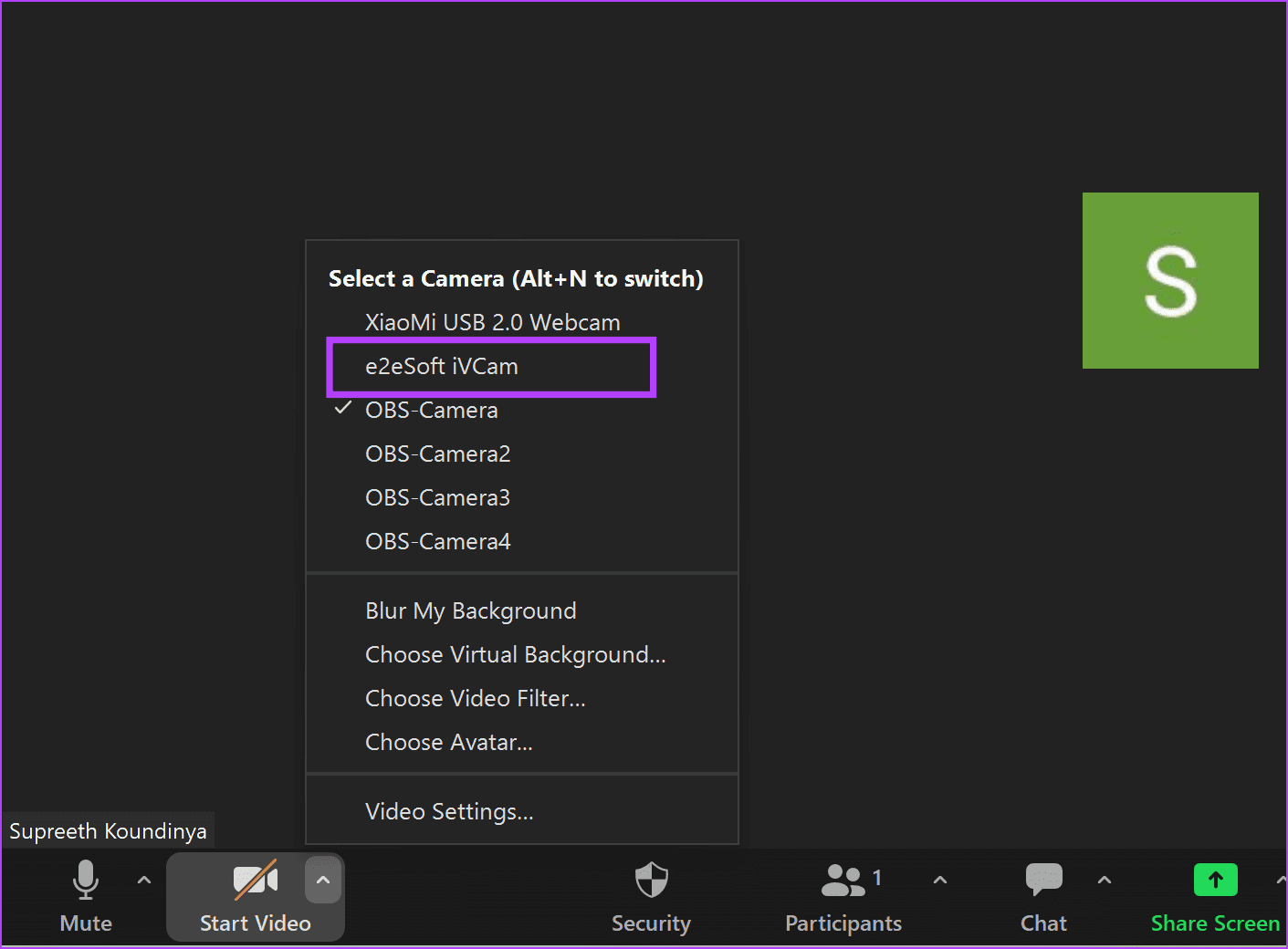This screenshot has height=949, width=1288.
Task: Start video with the camera icon
Action: pos(255,897)
